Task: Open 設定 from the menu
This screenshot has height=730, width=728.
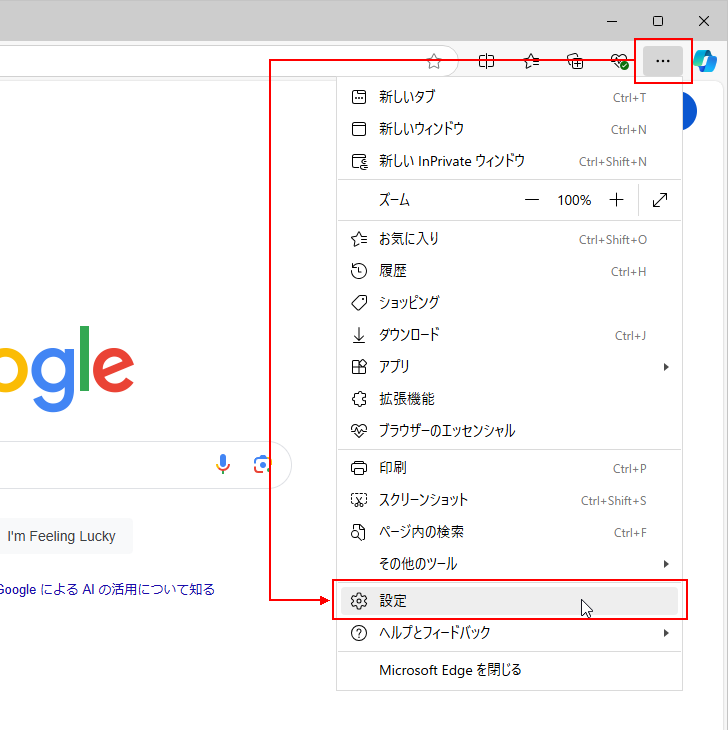Action: point(509,601)
